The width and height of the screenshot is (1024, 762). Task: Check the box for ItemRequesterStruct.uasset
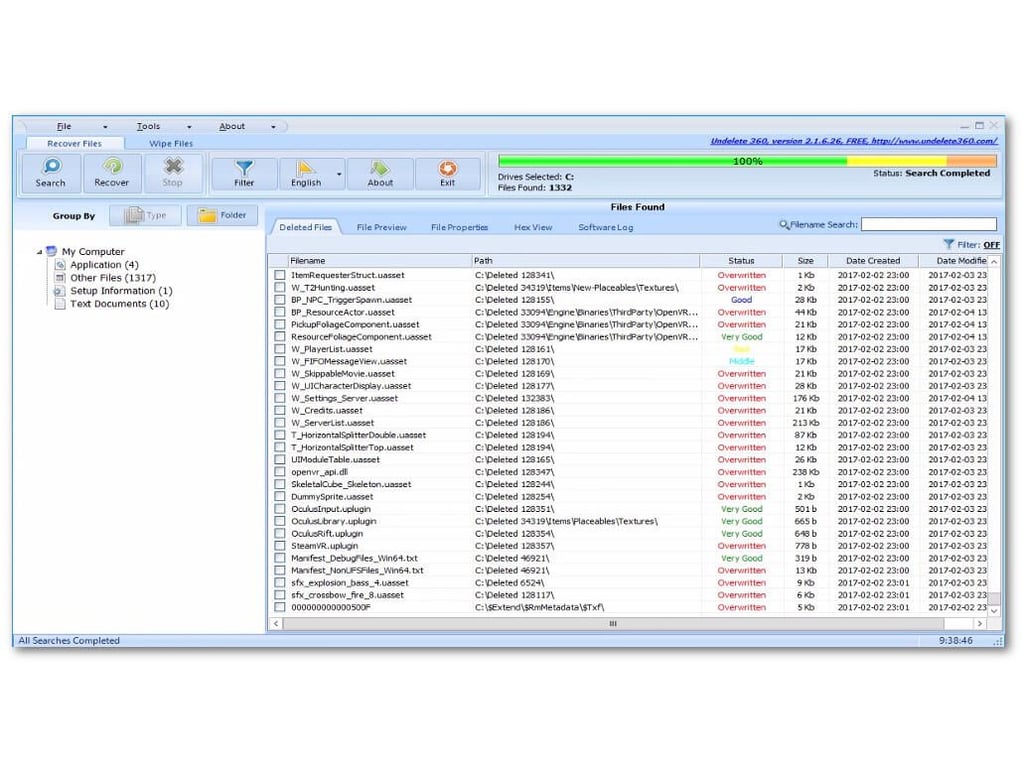coord(280,275)
